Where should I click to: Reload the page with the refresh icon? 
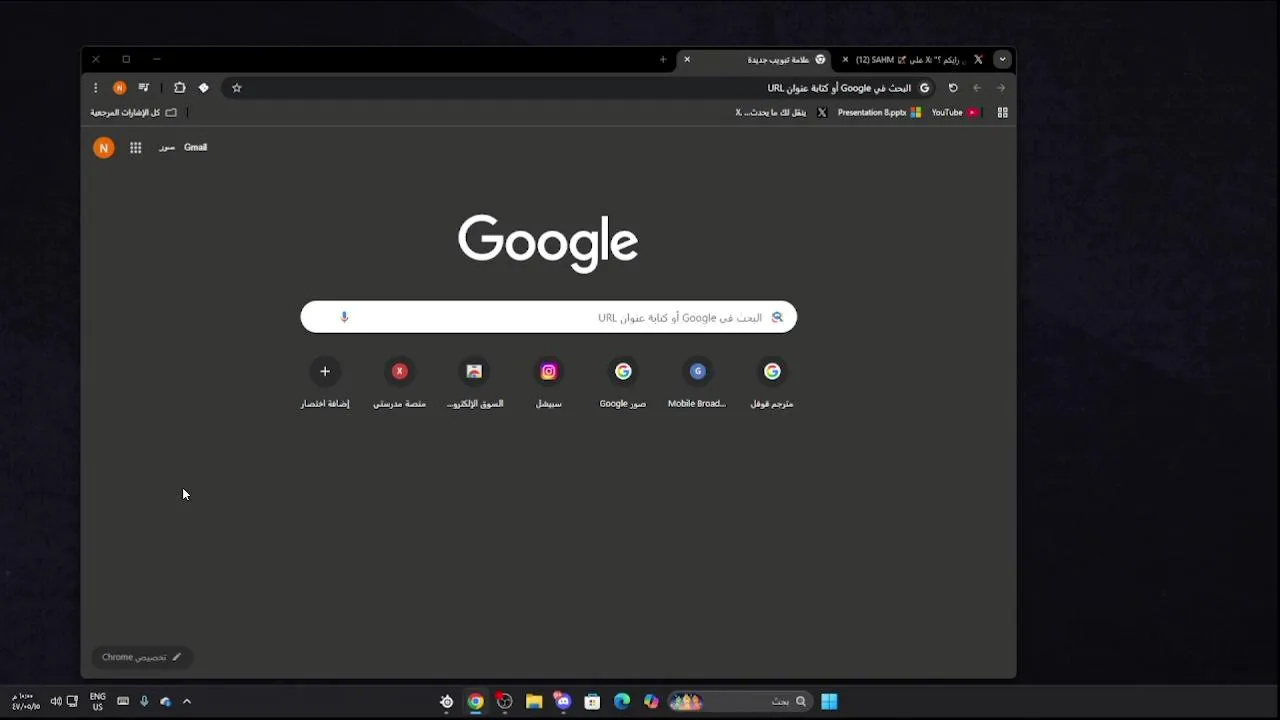(953, 88)
